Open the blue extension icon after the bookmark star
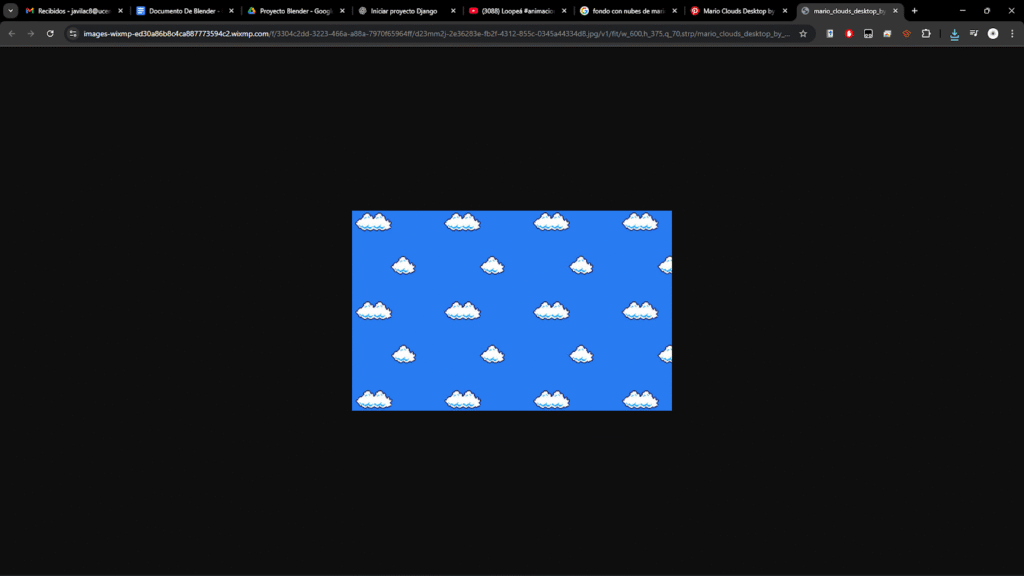This screenshot has height=576, width=1024. pyautogui.click(x=829, y=33)
